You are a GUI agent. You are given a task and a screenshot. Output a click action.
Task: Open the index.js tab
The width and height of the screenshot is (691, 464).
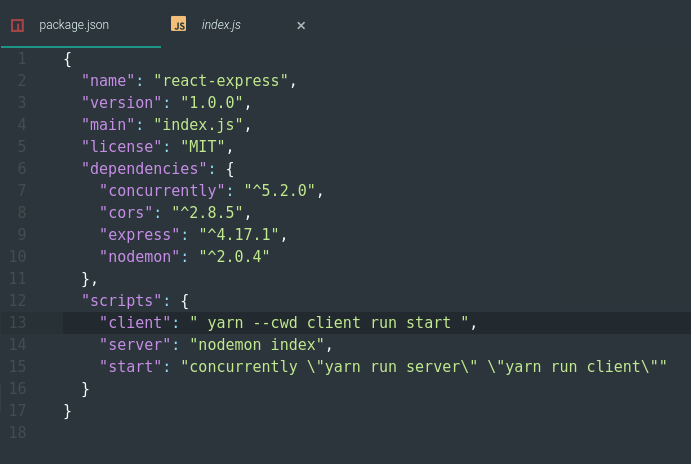click(x=221, y=25)
